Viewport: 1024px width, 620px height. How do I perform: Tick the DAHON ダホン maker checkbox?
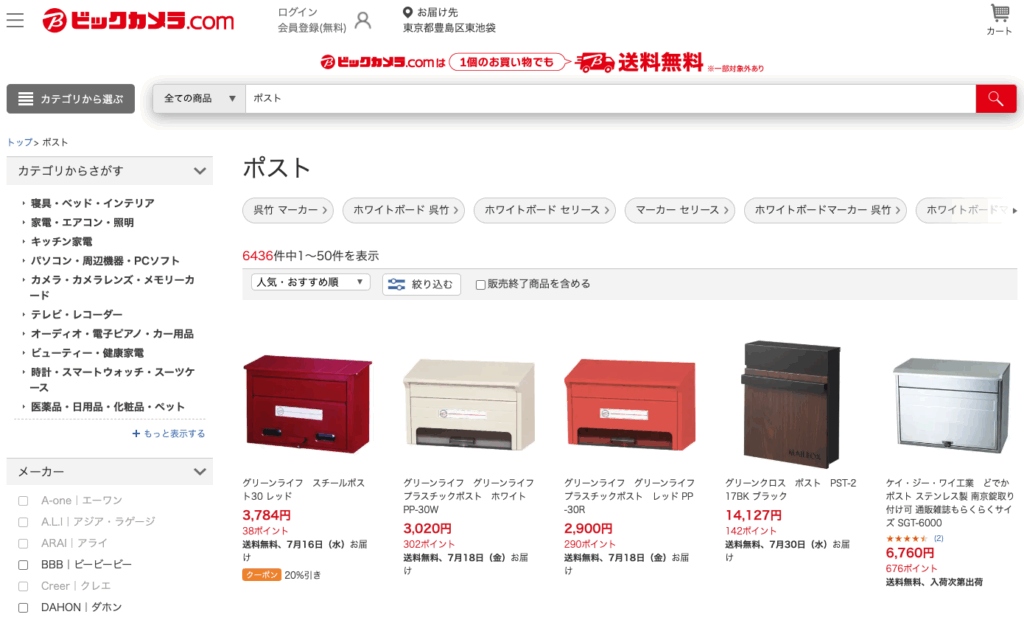coord(24,608)
